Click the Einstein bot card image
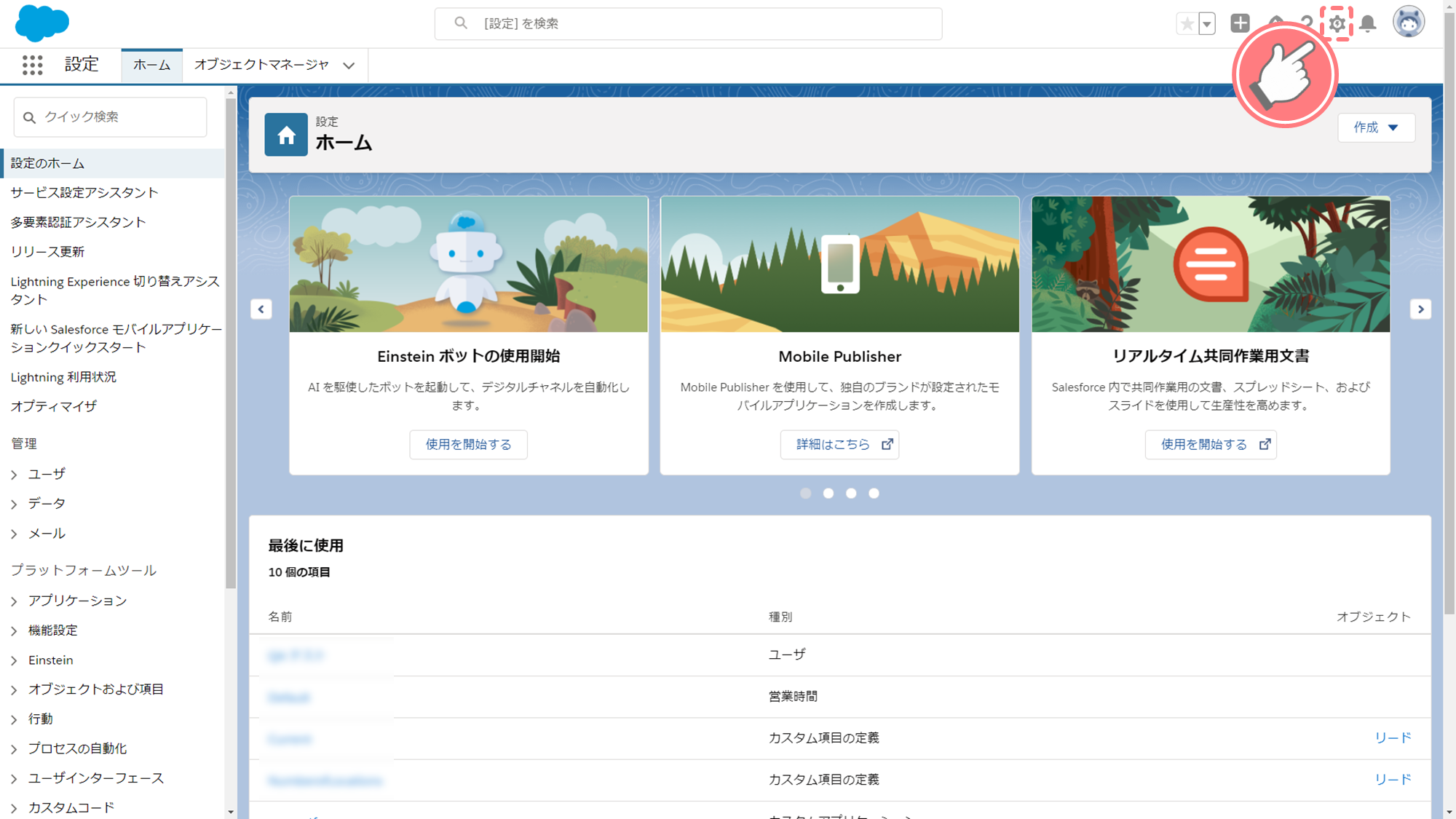This screenshot has height=819, width=1456. point(468,264)
